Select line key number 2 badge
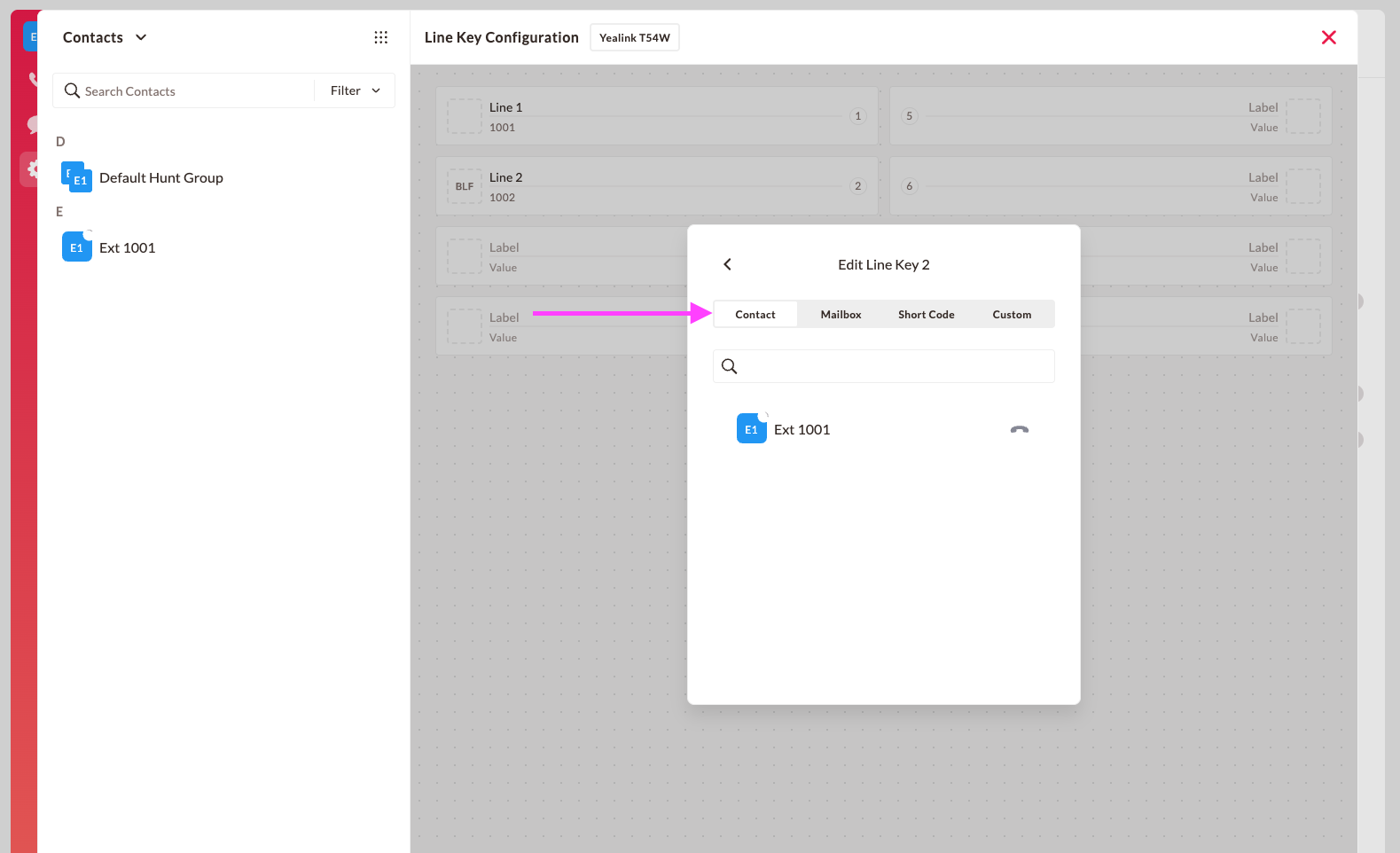The width and height of the screenshot is (1400, 853). pos(857,186)
